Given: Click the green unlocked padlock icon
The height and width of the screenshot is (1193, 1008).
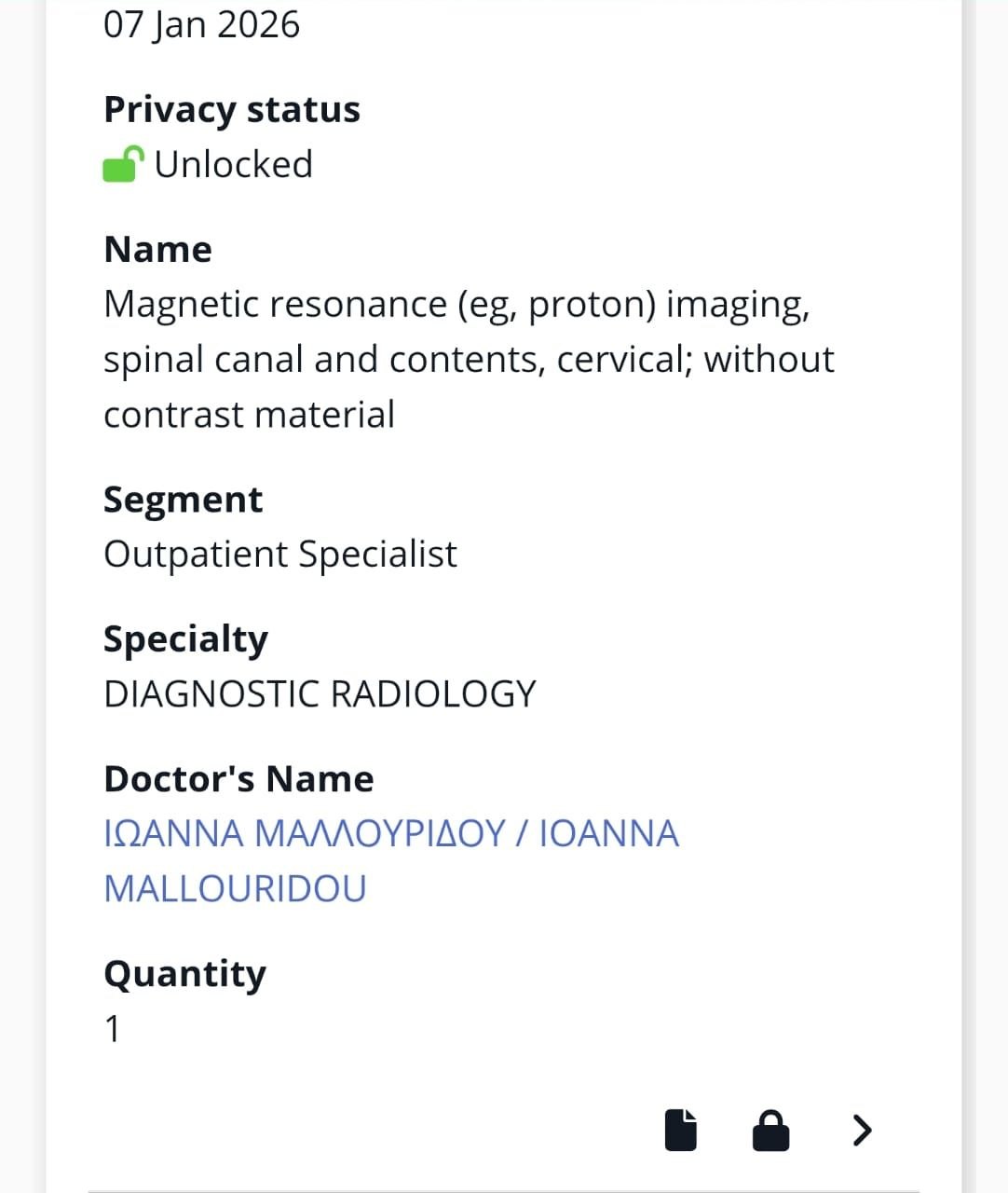Looking at the screenshot, I should pos(122,165).
